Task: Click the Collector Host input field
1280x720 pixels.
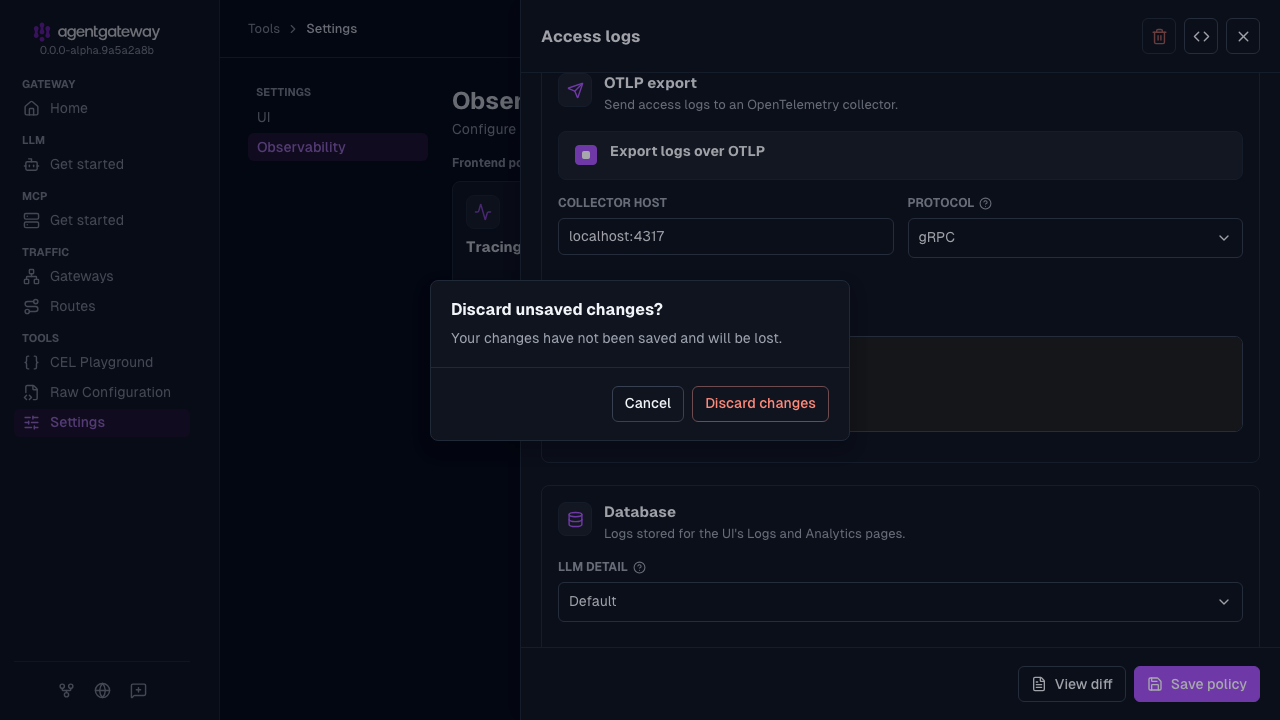Action: (x=726, y=237)
